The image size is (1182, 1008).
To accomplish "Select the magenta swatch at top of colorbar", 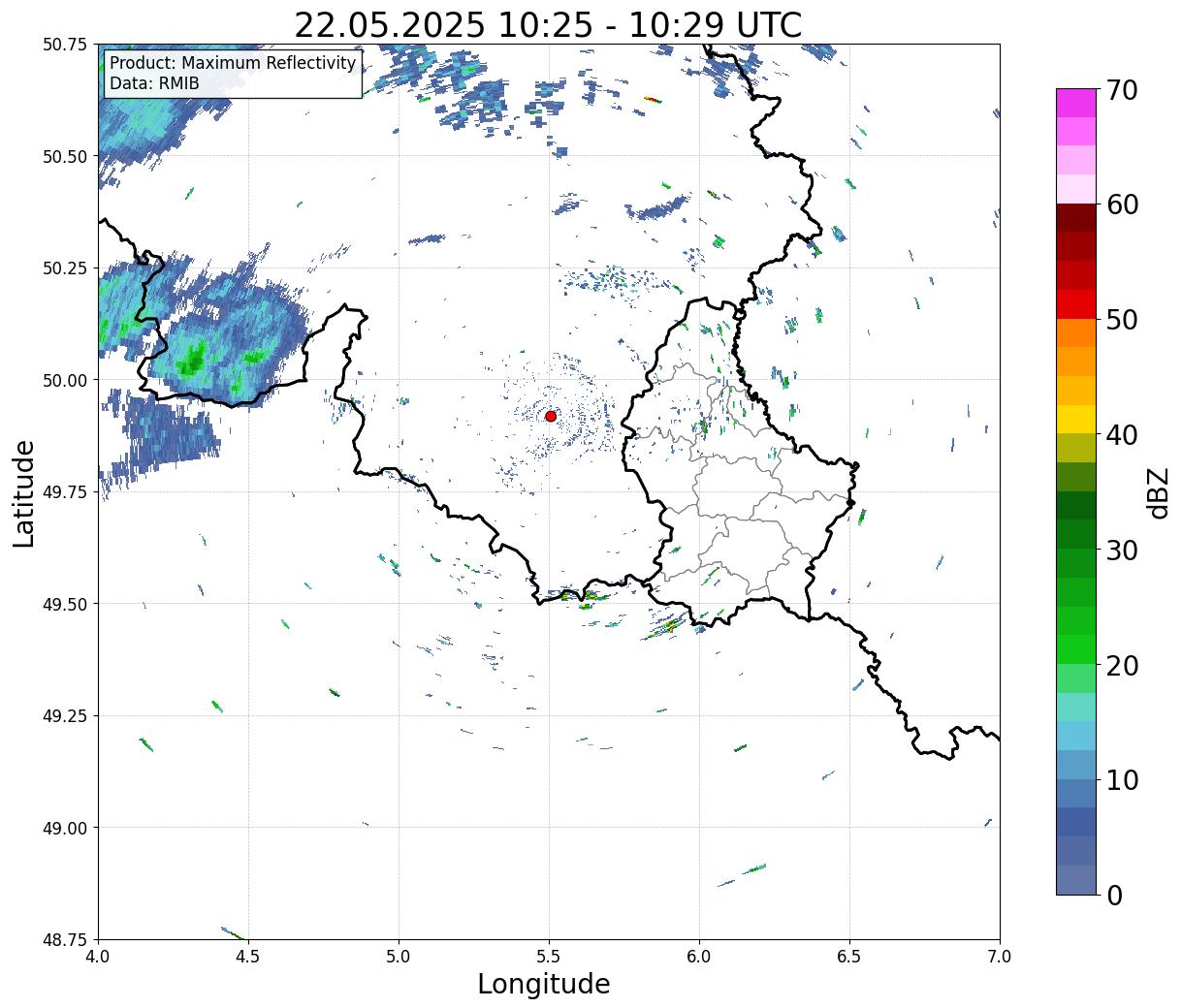I will 1076,103.
